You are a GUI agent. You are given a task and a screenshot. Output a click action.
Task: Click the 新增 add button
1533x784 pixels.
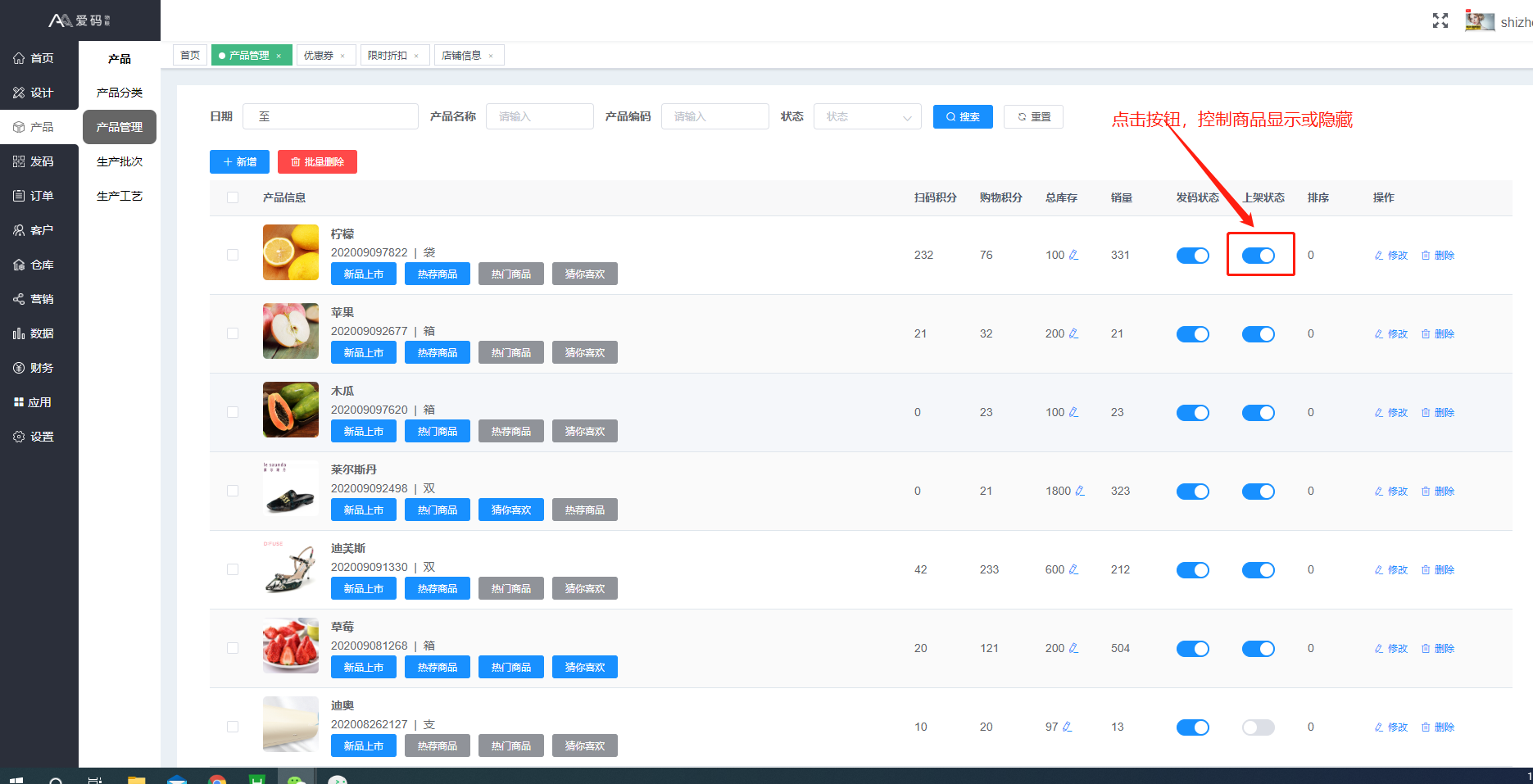tap(239, 161)
